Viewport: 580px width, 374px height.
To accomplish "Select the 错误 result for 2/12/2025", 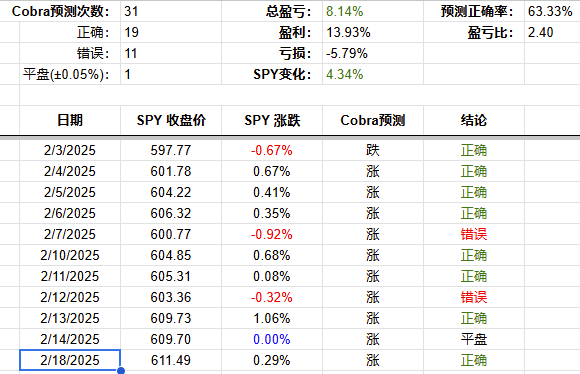I will coord(474,297).
